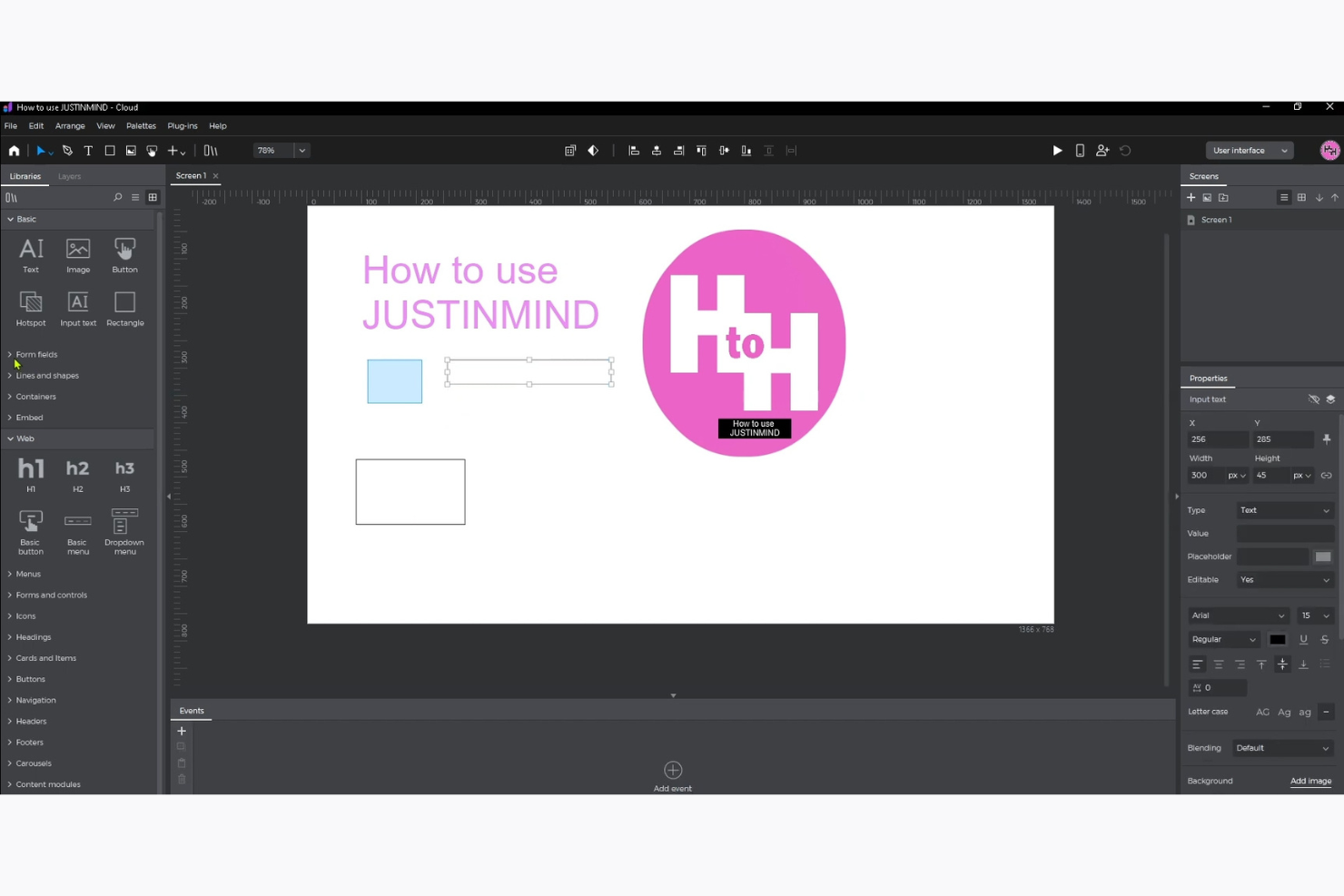Set text alignment to center

pos(1219,665)
